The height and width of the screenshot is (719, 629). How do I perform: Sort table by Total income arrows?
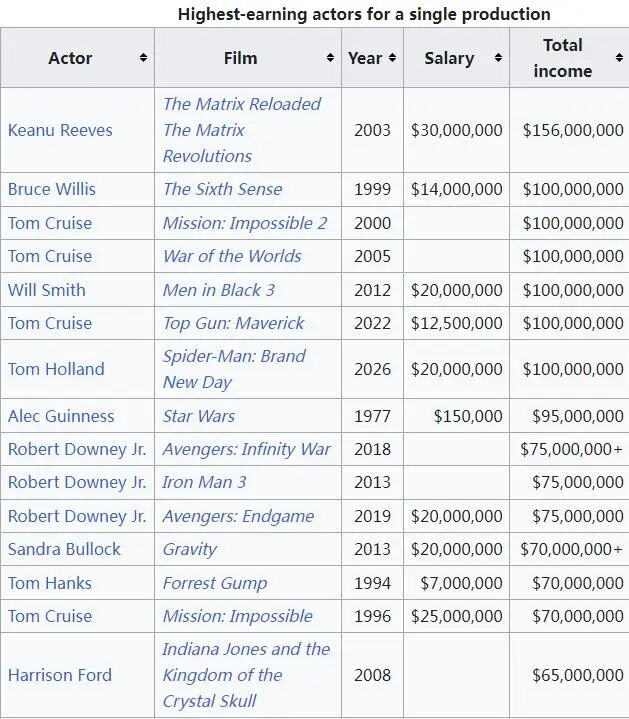point(619,58)
